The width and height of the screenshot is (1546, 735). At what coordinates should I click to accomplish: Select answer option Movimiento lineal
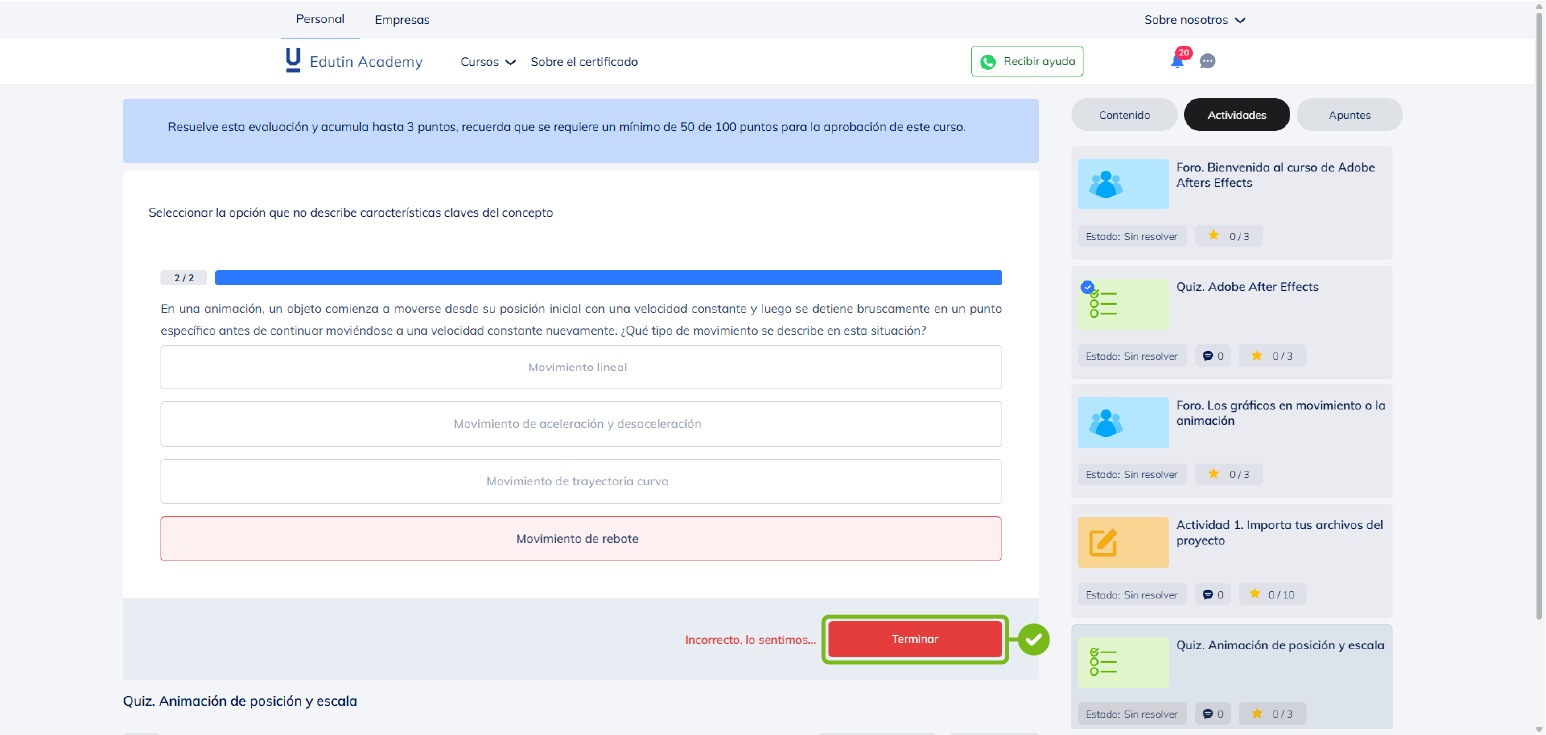[580, 367]
